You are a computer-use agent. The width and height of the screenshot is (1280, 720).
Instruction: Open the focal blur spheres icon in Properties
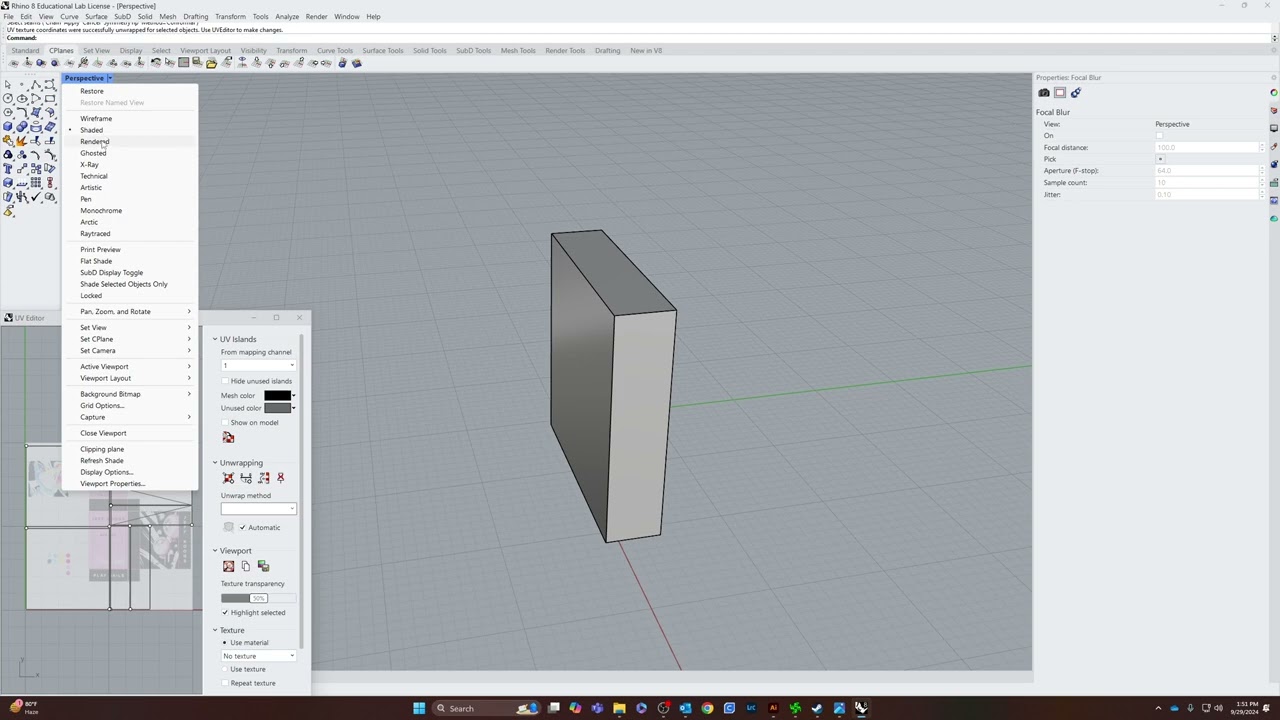point(1076,93)
